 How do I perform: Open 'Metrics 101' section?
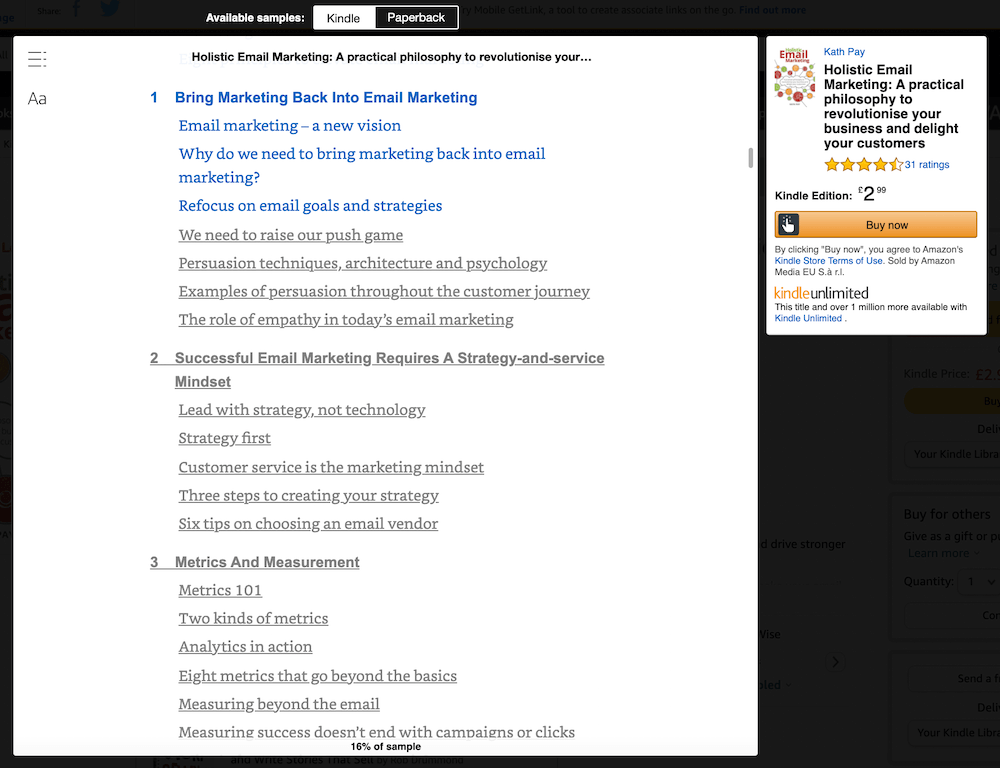pos(220,590)
